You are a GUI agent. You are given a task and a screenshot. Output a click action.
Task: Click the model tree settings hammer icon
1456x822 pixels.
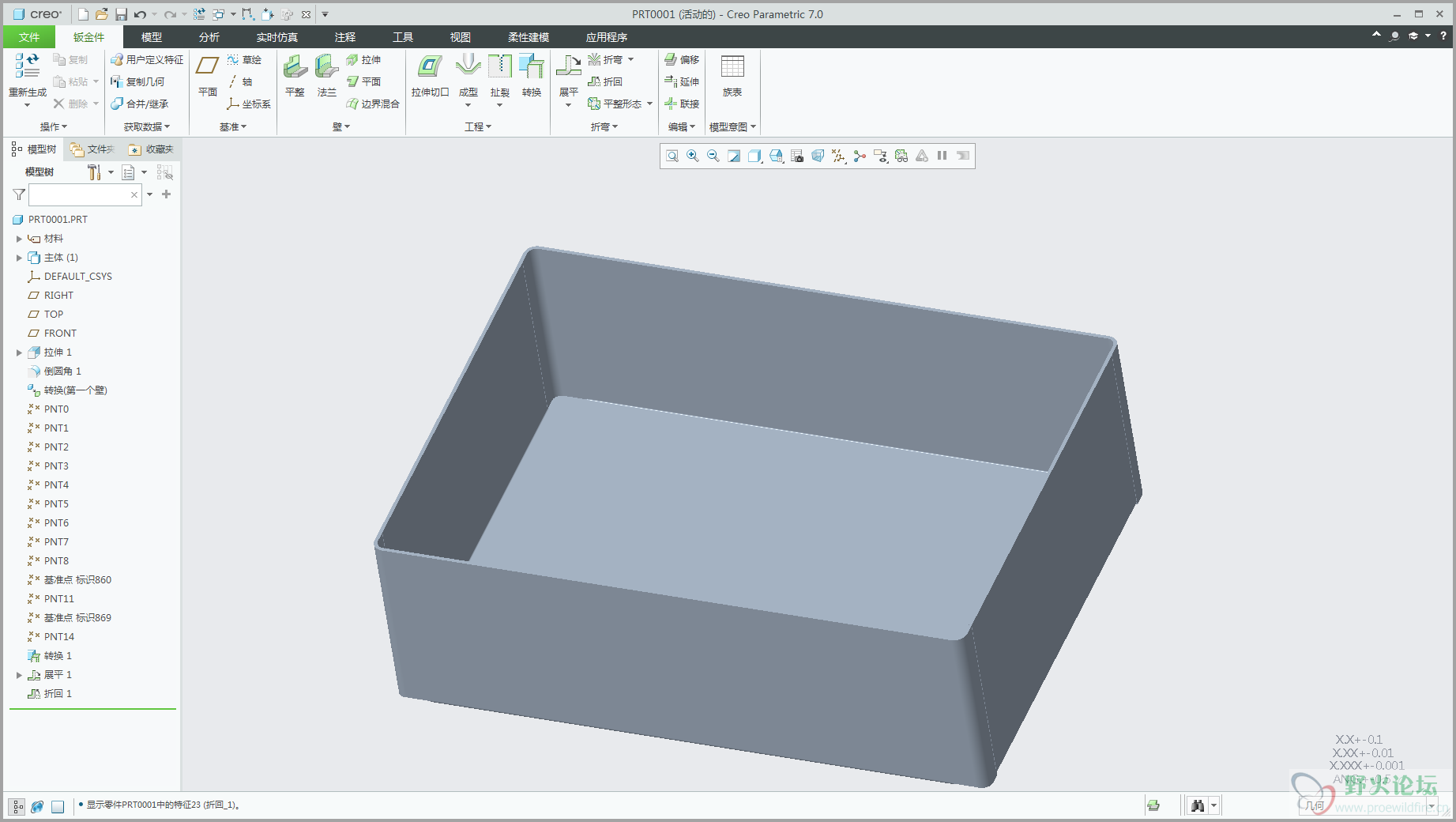[x=94, y=172]
